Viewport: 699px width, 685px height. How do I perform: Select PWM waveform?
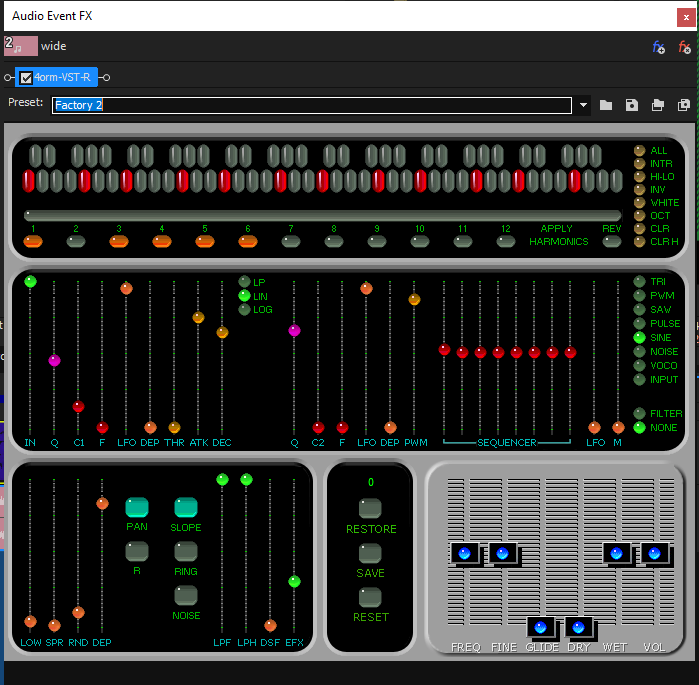(639, 295)
